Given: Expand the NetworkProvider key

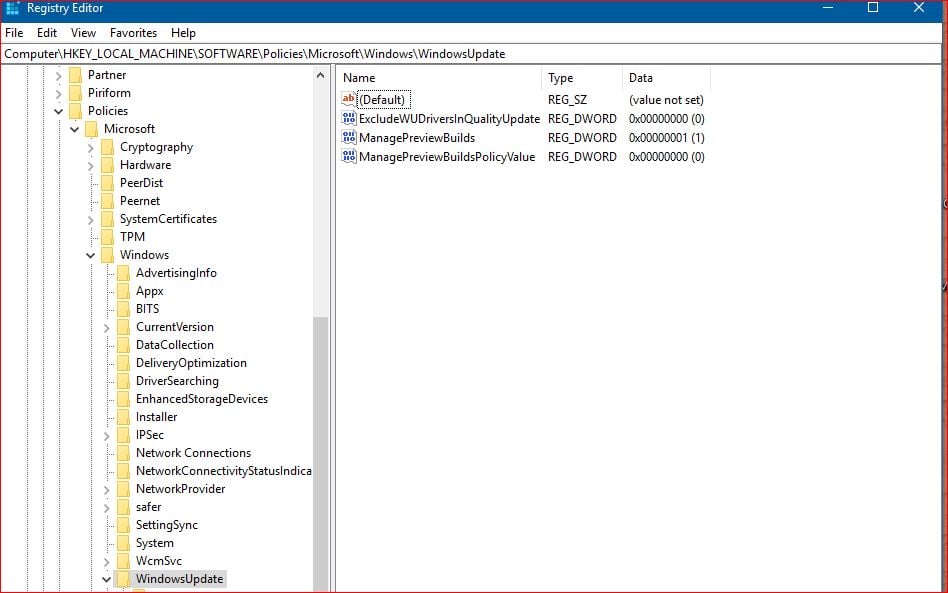Looking at the screenshot, I should click(x=106, y=490).
